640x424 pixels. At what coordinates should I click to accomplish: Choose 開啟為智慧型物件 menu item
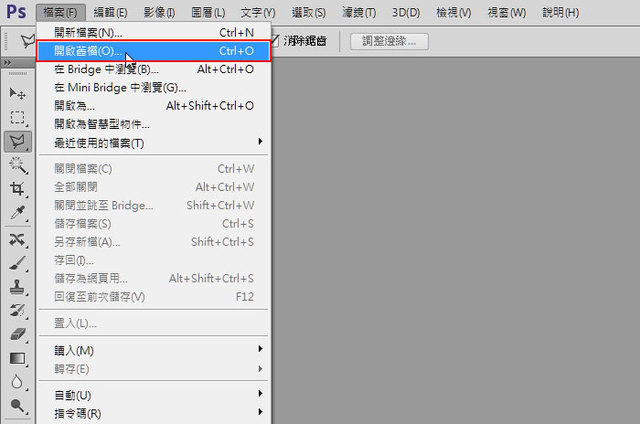click(153, 124)
